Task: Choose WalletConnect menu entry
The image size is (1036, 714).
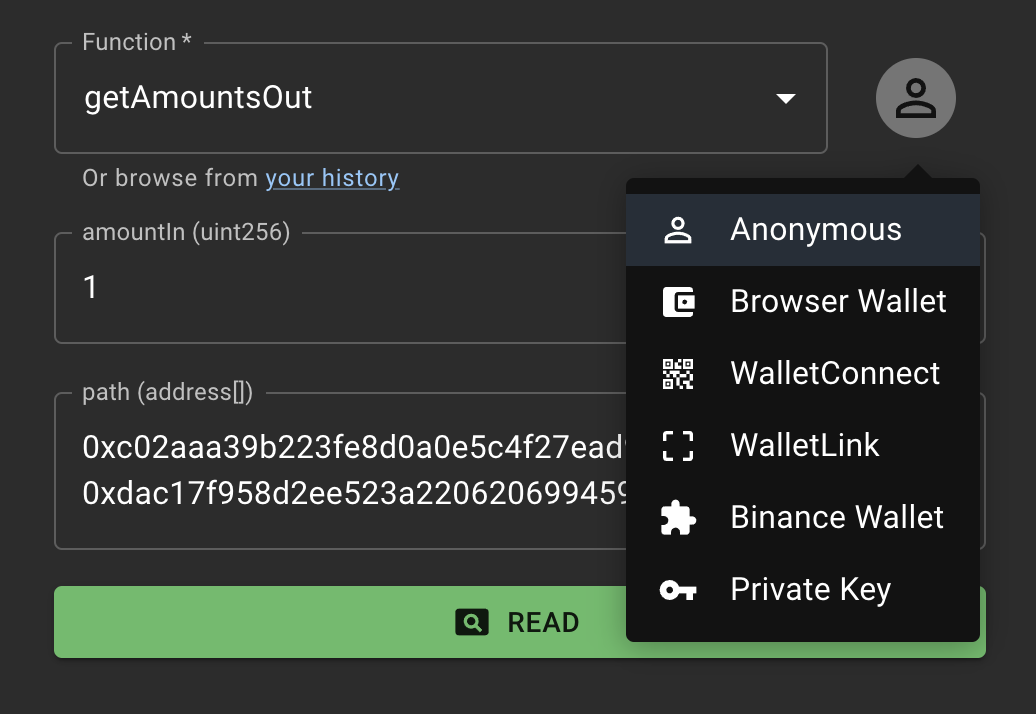Action: 803,374
